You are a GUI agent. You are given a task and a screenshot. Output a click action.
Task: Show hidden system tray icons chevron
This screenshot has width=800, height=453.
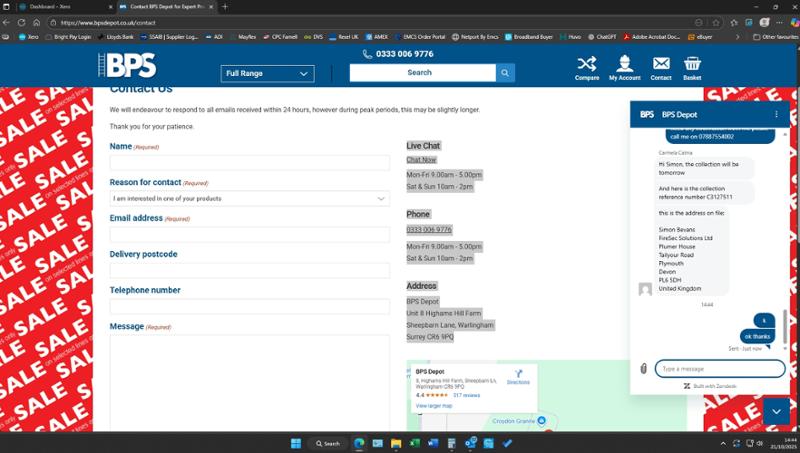click(x=722, y=443)
